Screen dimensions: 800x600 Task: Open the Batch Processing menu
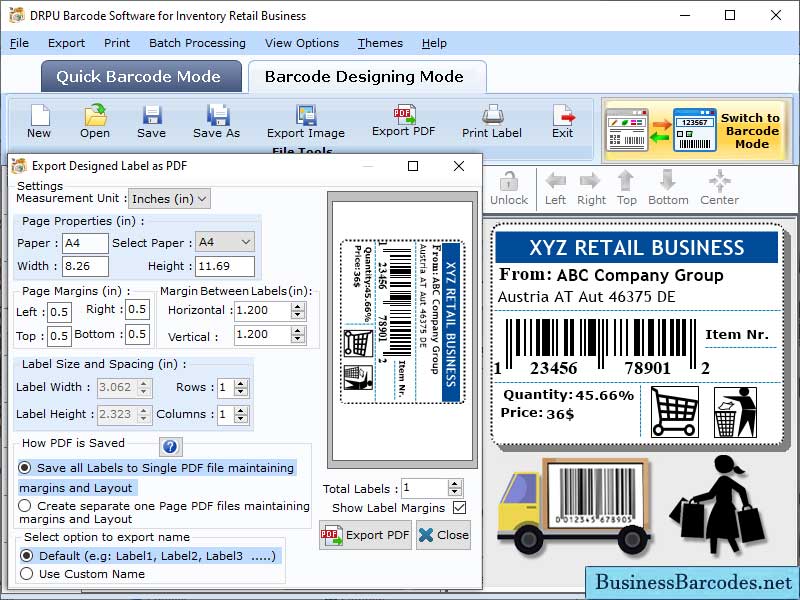click(x=197, y=43)
